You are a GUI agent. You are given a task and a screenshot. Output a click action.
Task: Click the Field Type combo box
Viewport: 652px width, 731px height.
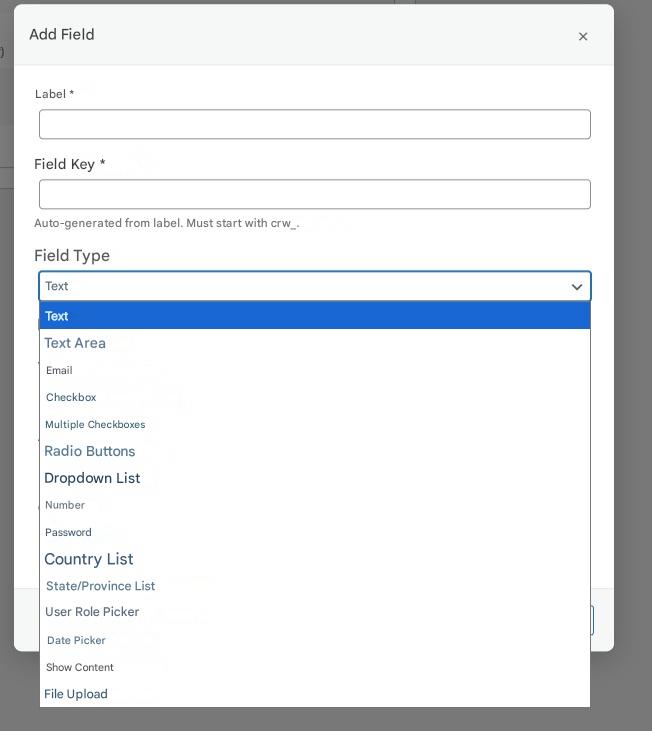point(300,287)
